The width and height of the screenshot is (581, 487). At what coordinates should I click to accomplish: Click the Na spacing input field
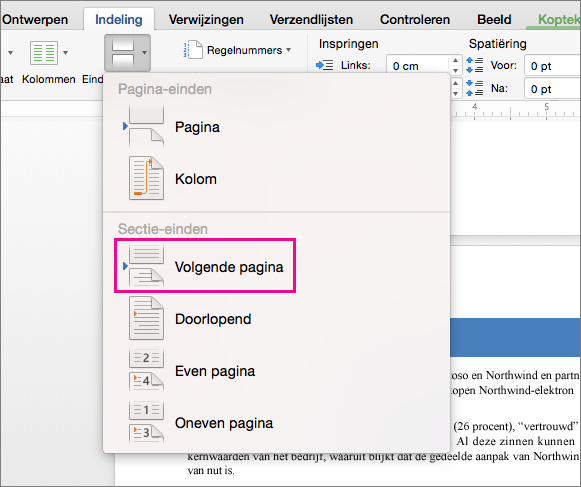pos(552,89)
